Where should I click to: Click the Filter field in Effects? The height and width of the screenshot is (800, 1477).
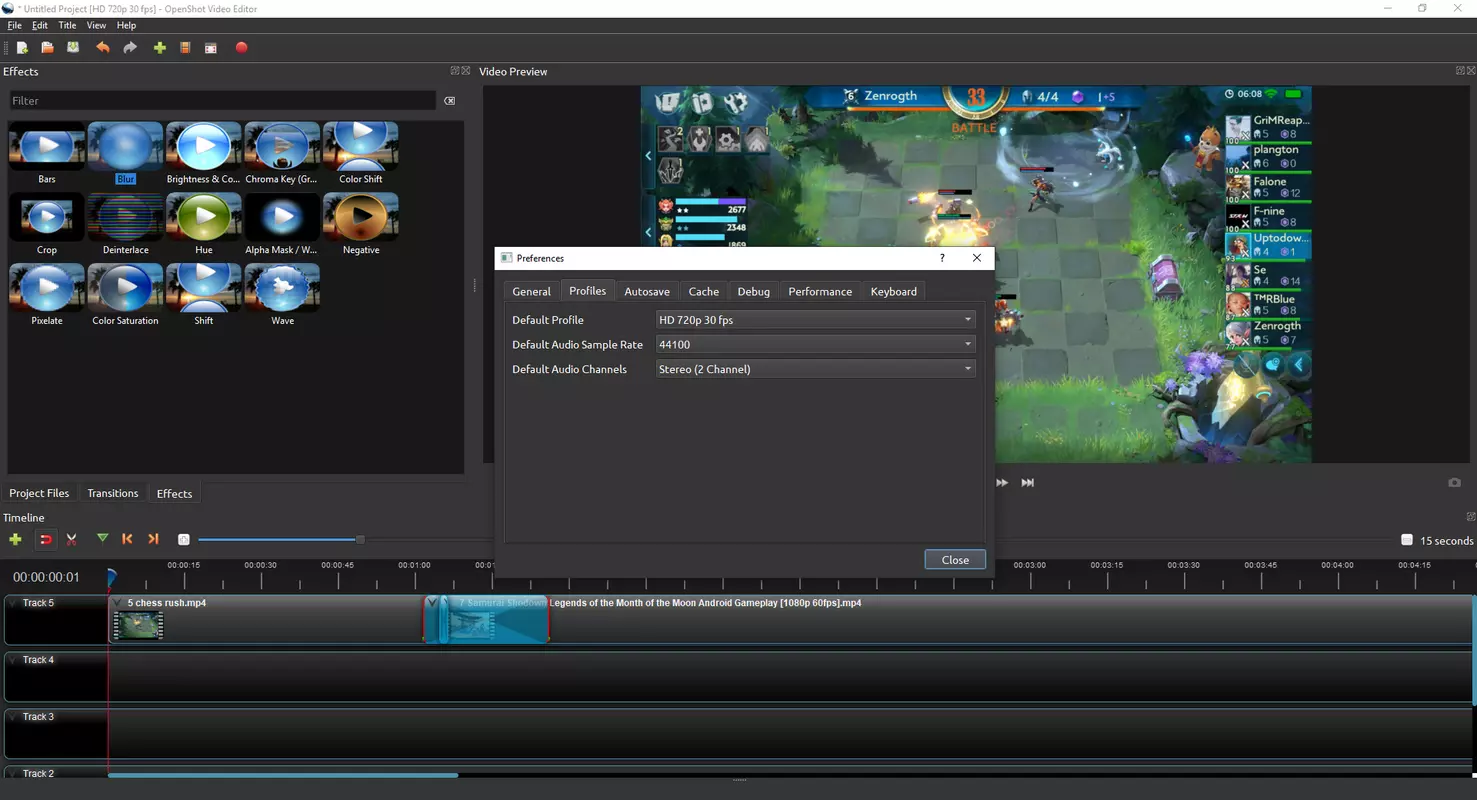[x=222, y=101]
